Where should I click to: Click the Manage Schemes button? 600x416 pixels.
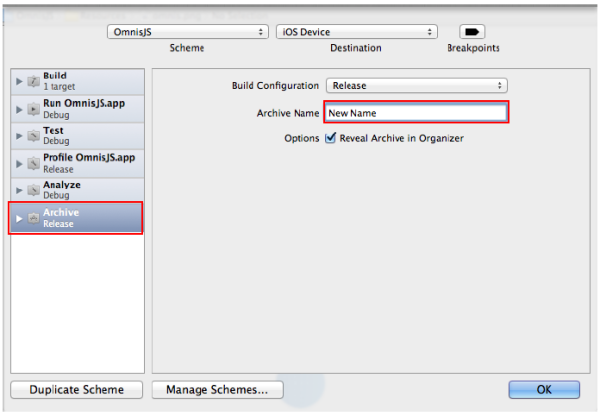pyautogui.click(x=217, y=389)
